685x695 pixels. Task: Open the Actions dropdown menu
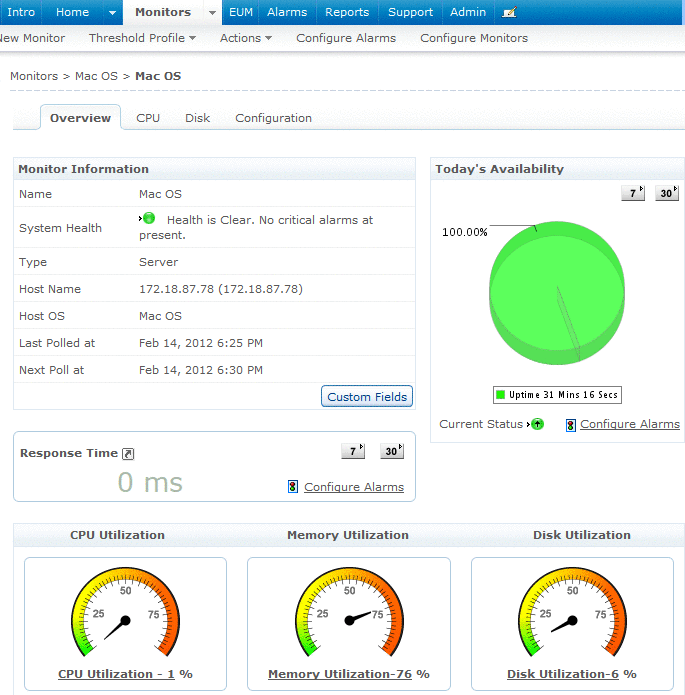tap(246, 38)
